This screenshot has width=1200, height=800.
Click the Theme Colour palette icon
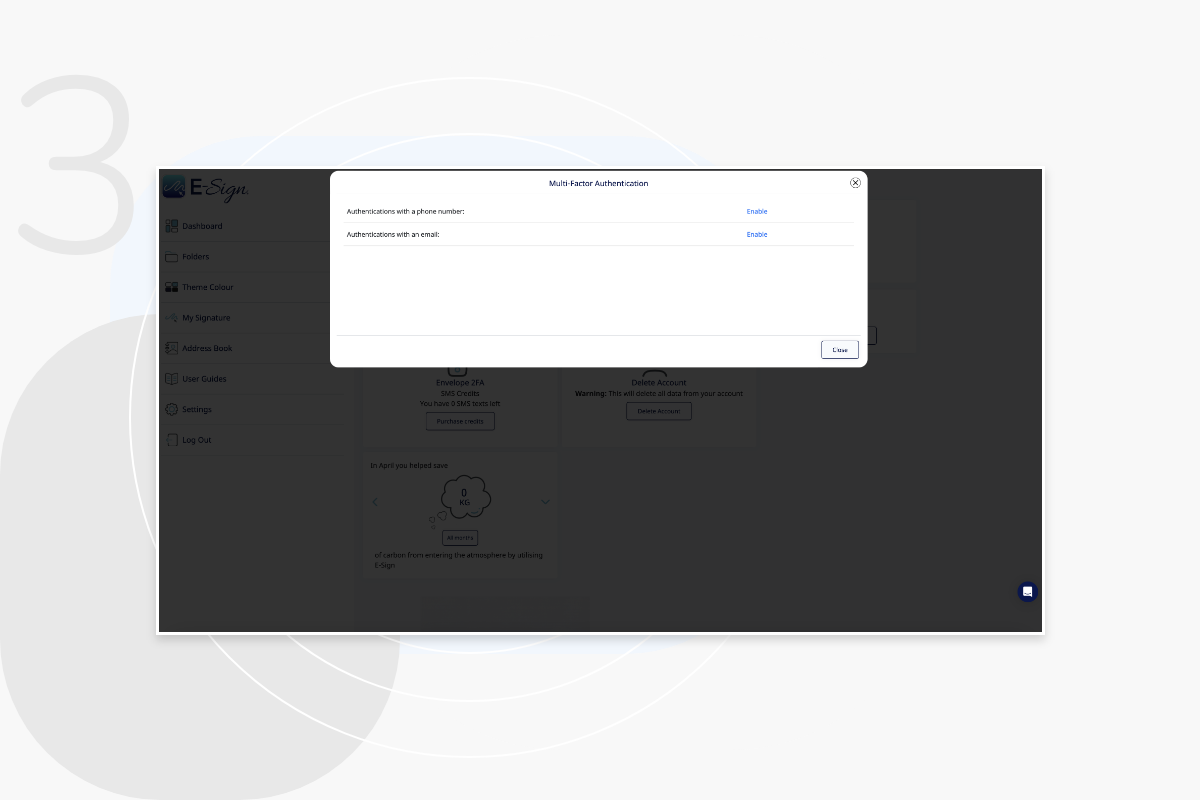pos(172,287)
